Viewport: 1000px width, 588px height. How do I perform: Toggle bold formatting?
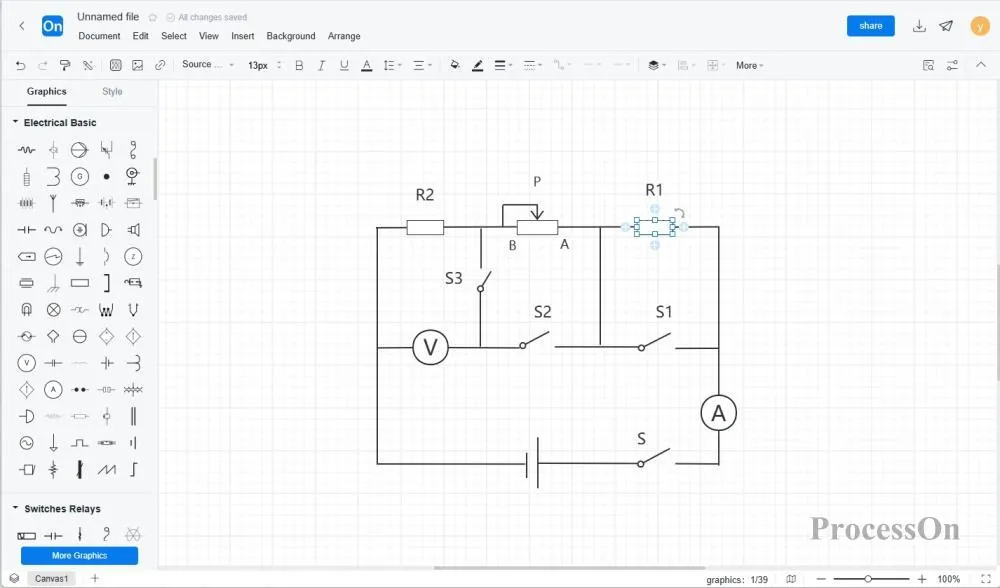298,65
